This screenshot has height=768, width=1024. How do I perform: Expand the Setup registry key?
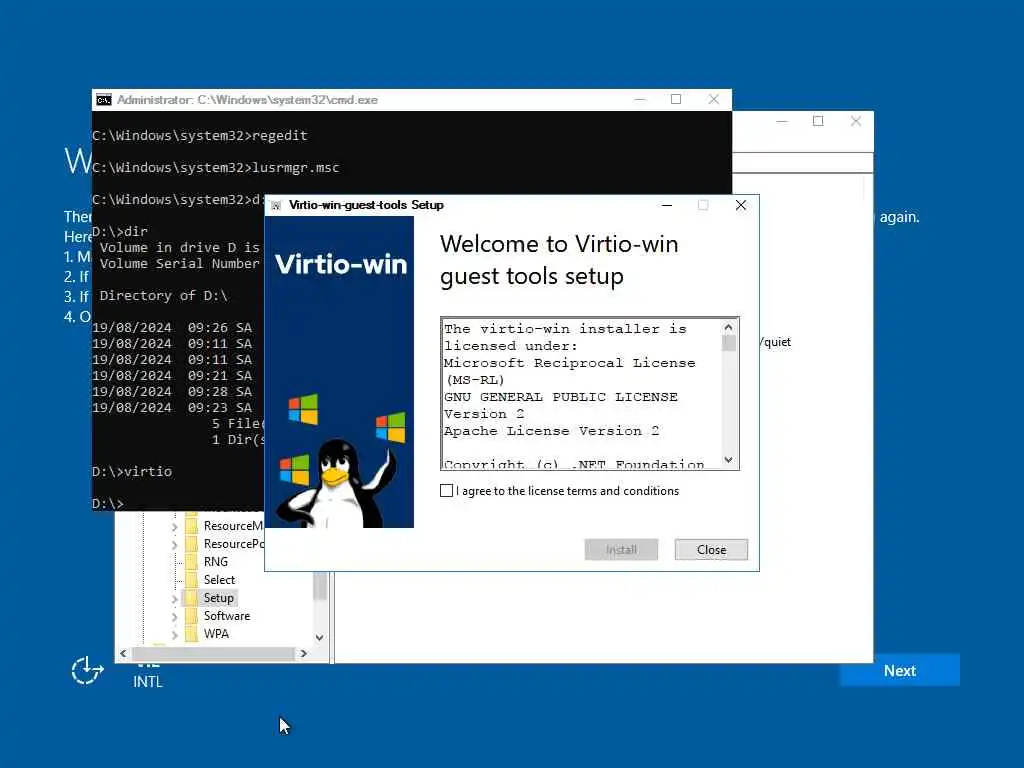tap(174, 598)
